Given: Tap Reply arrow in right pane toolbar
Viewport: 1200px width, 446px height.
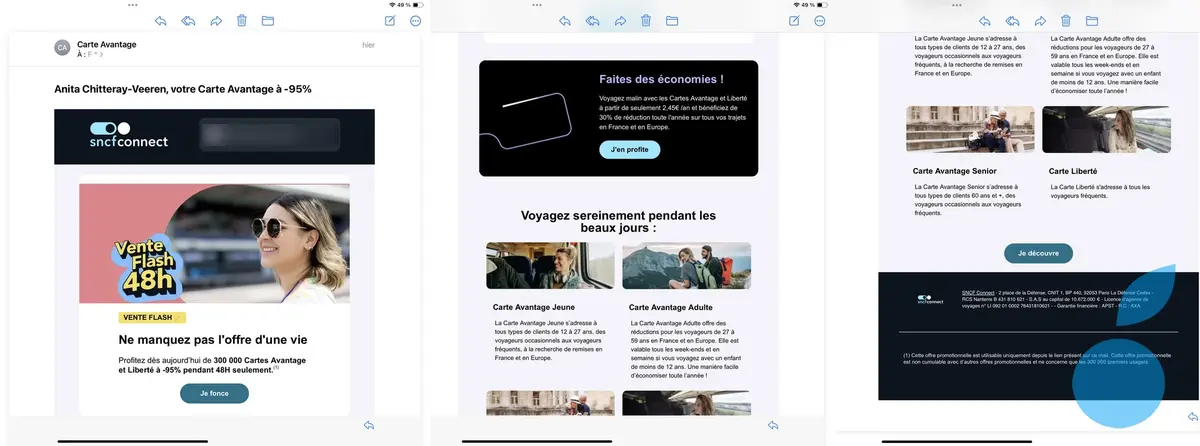Looking at the screenshot, I should coord(985,20).
